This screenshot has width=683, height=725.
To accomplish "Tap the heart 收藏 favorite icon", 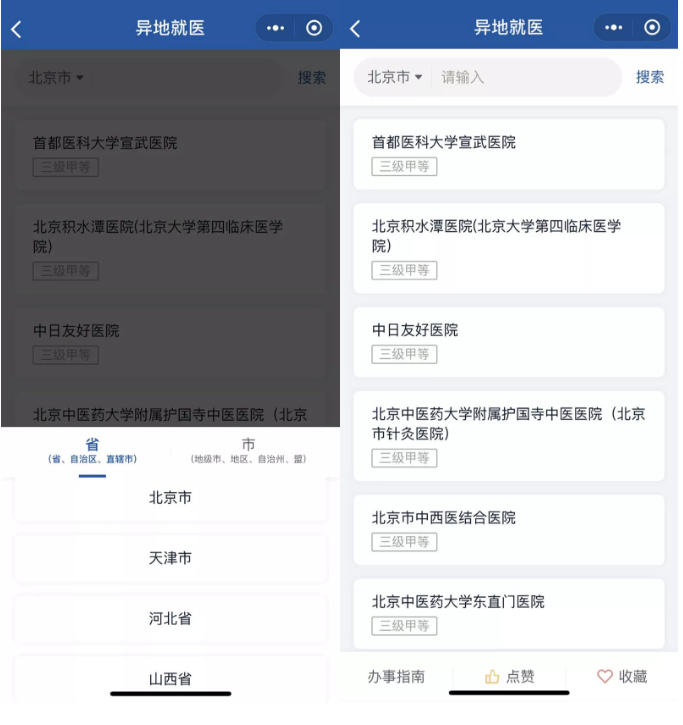I will point(605,677).
